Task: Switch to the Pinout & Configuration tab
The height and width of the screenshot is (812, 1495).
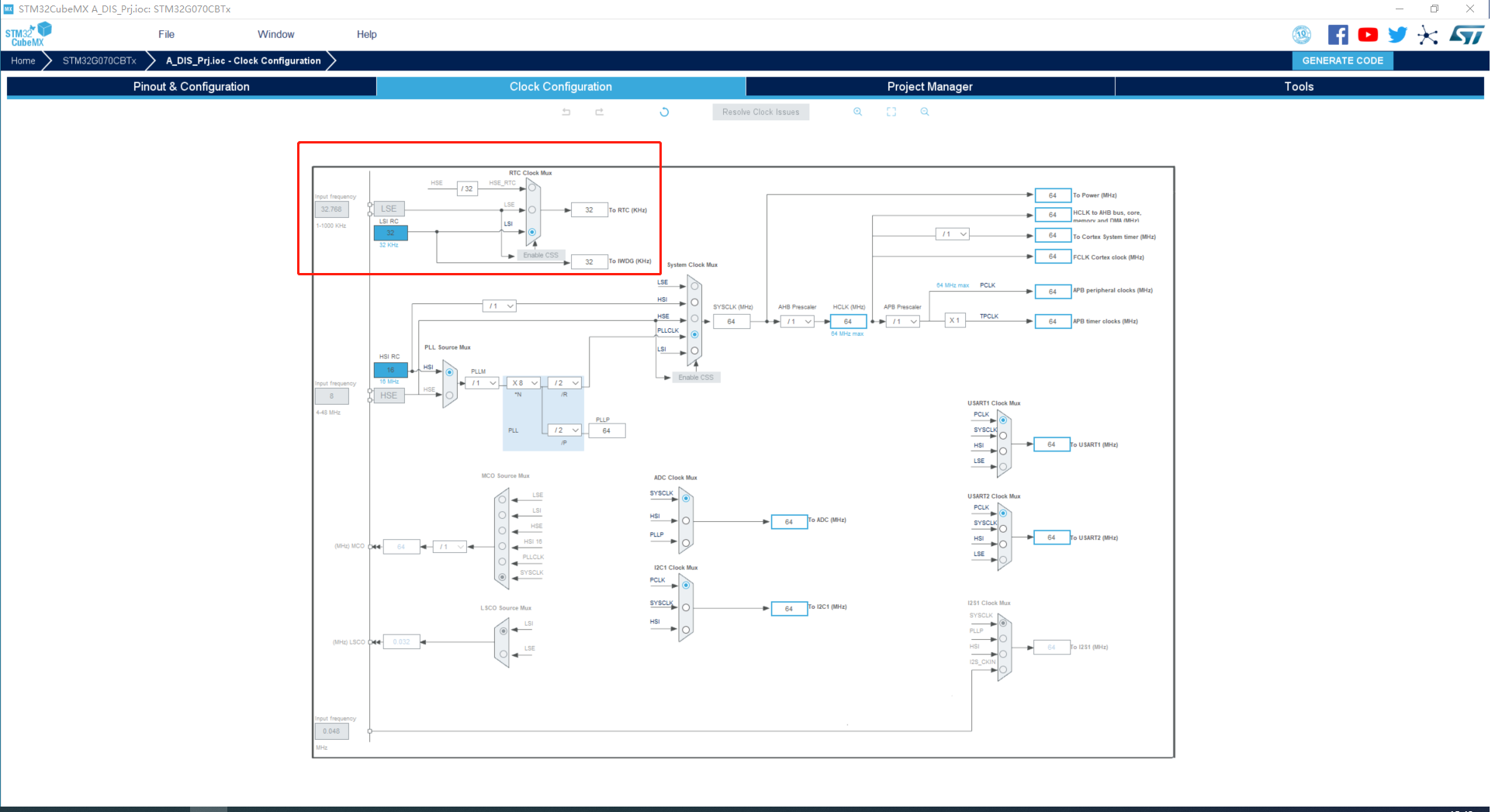Action: tap(192, 87)
